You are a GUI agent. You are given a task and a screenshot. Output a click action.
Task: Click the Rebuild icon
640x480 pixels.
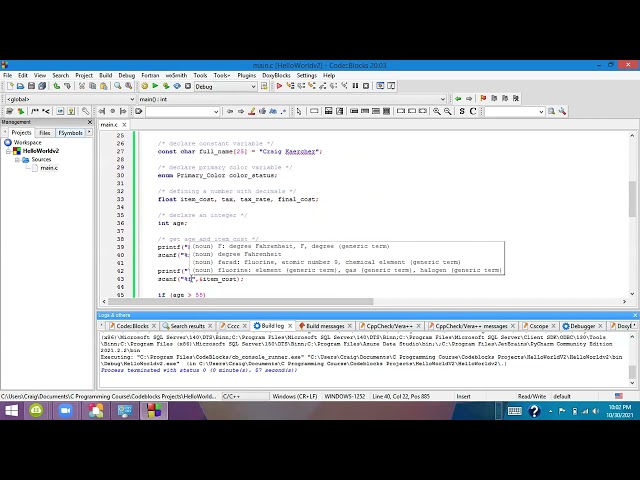click(x=177, y=86)
